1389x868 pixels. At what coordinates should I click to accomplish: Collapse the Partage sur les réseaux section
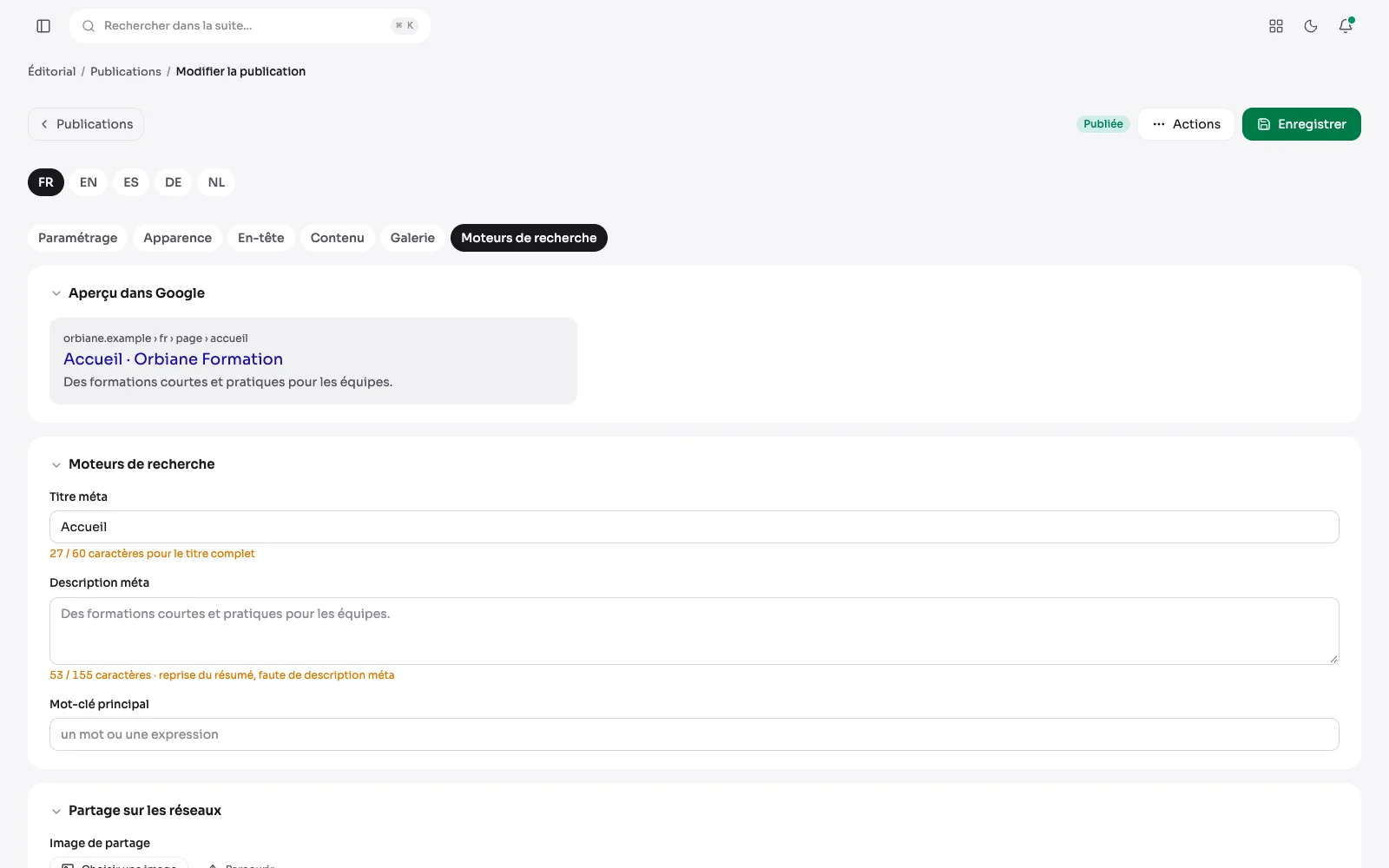point(56,811)
